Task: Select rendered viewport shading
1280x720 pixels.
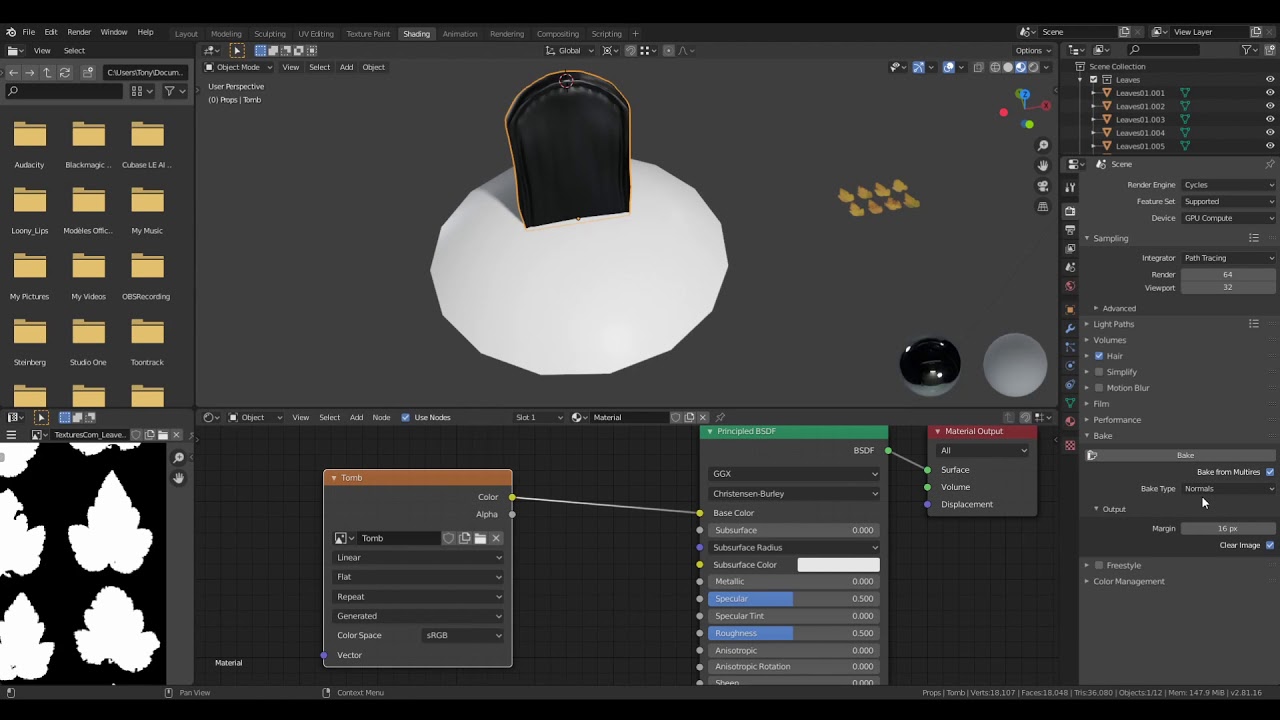Action: (1034, 67)
